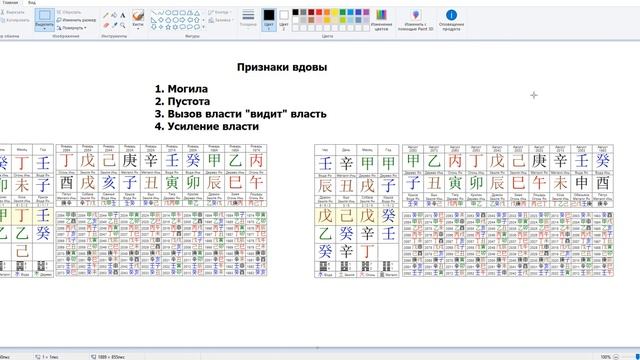Viewport: 640px width, 360px height.
Task: Click the line '2. Пустота'
Action: 182,101
